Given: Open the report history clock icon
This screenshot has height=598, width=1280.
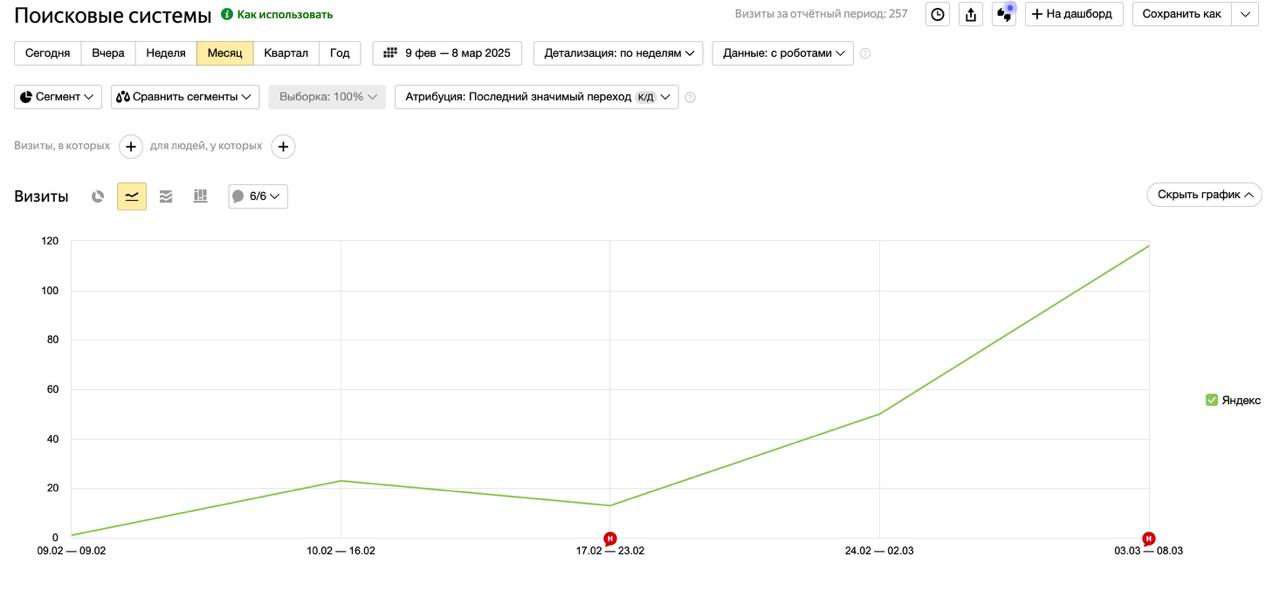Looking at the screenshot, I should 935,15.
